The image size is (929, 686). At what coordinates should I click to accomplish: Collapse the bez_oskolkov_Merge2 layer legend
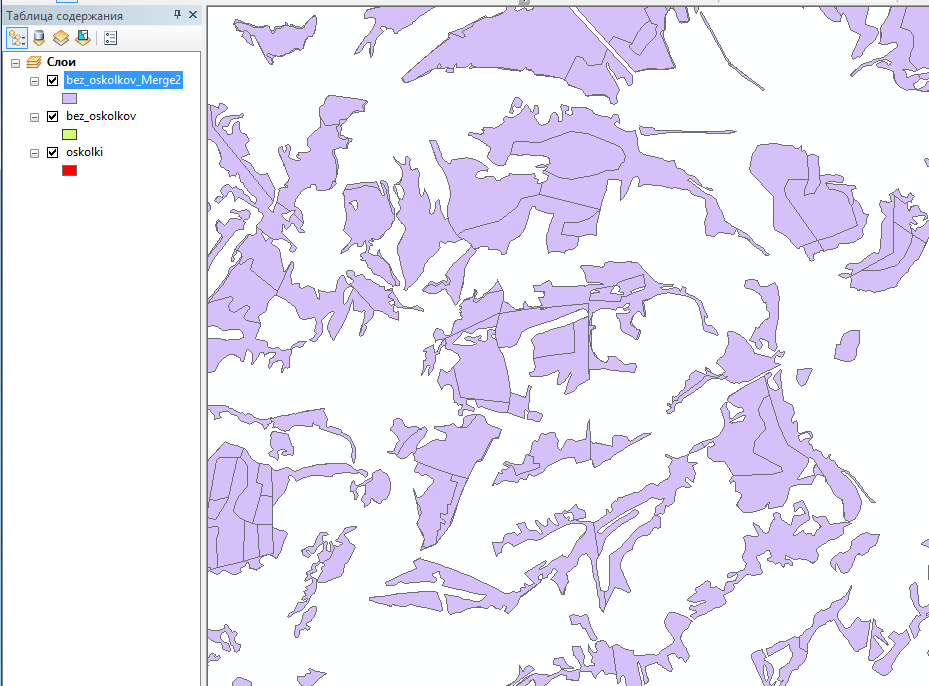[34, 81]
